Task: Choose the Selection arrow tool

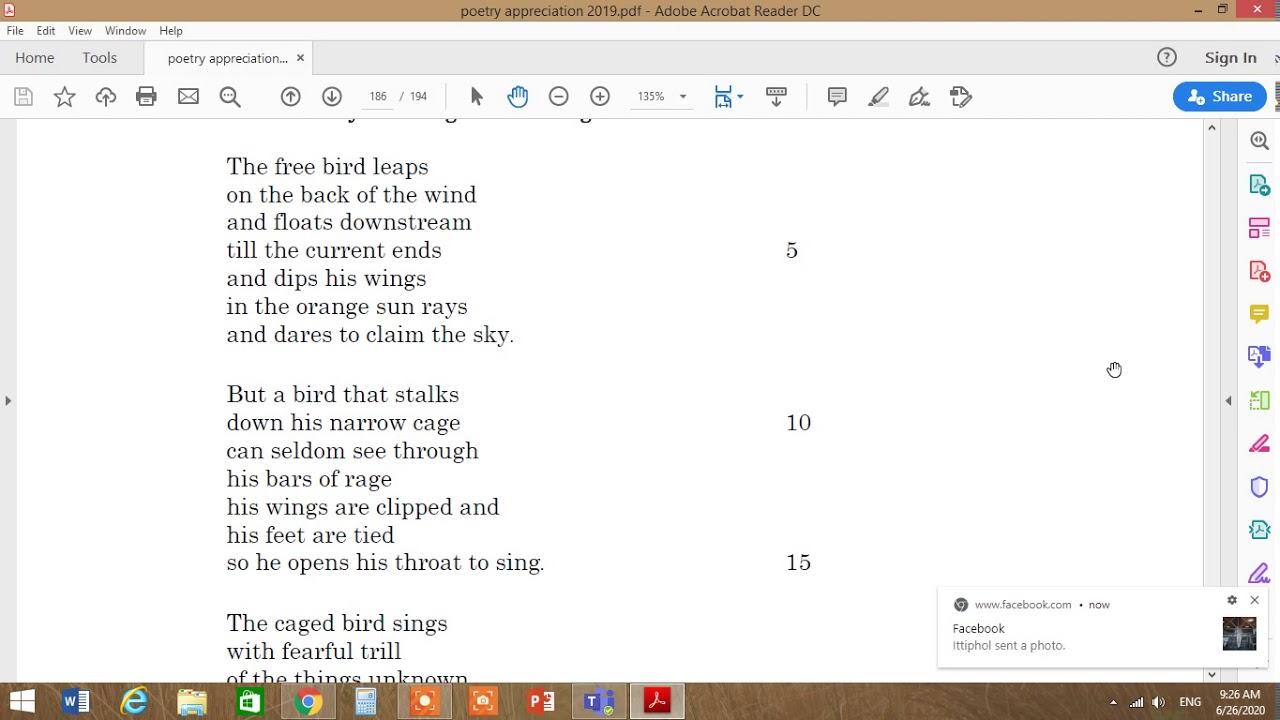Action: [476, 97]
